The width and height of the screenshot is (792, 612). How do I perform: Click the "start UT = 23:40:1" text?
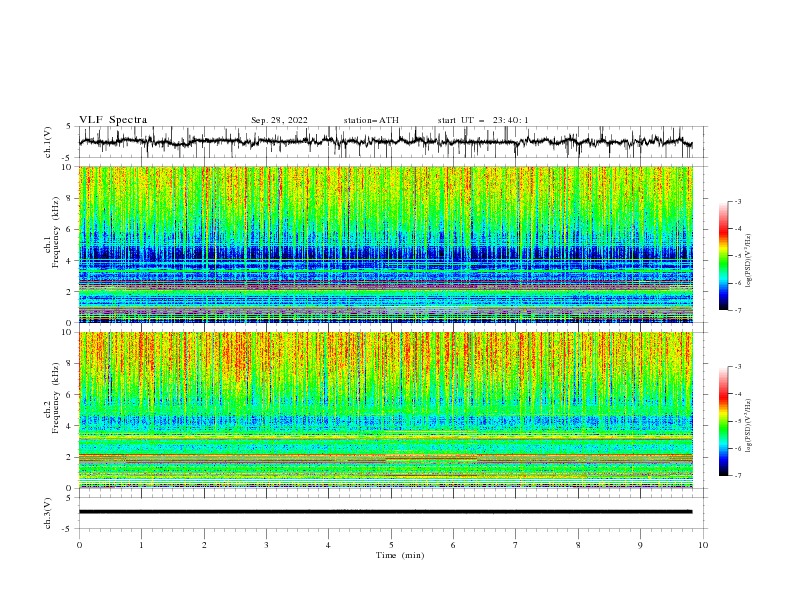(x=483, y=120)
